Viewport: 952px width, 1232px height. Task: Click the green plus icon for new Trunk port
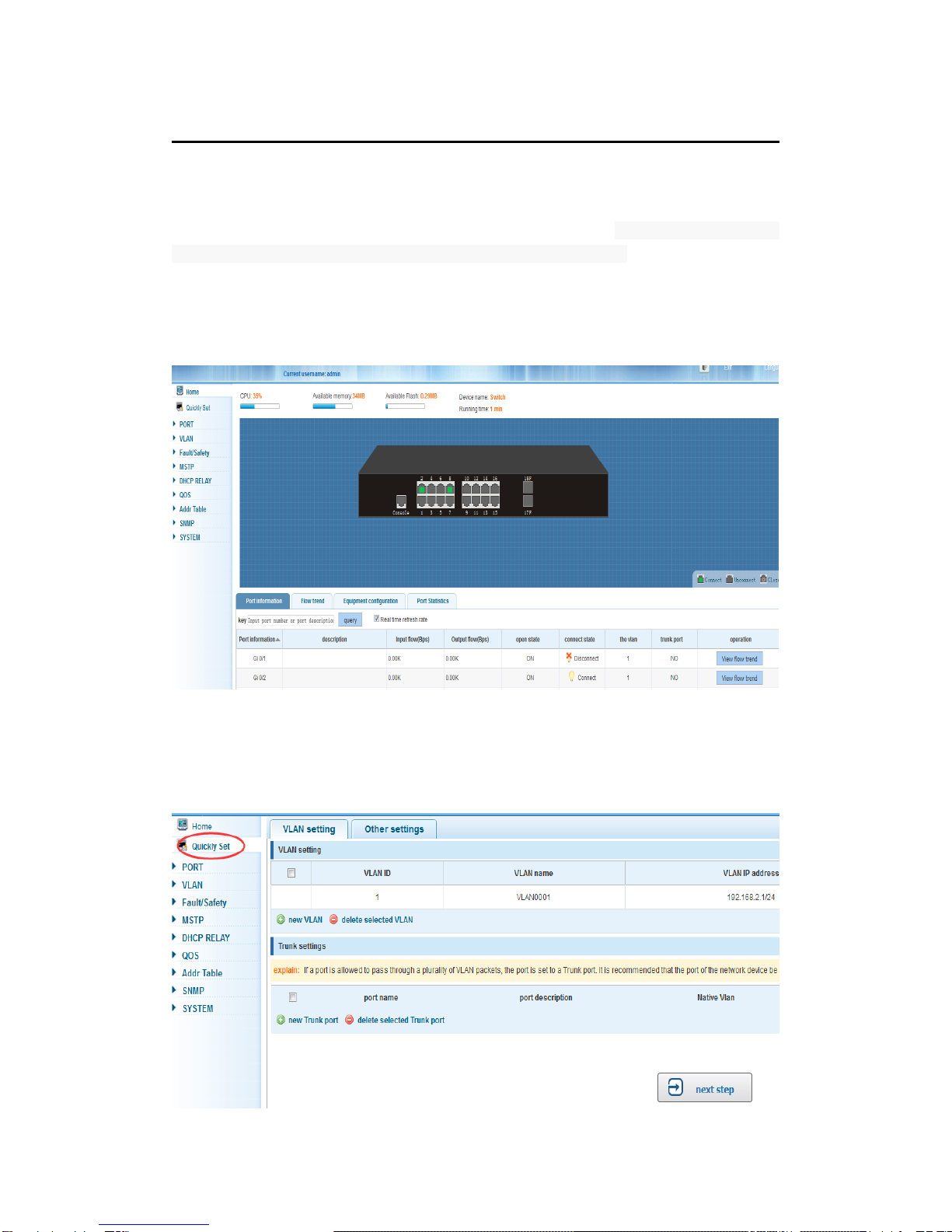(x=281, y=1020)
